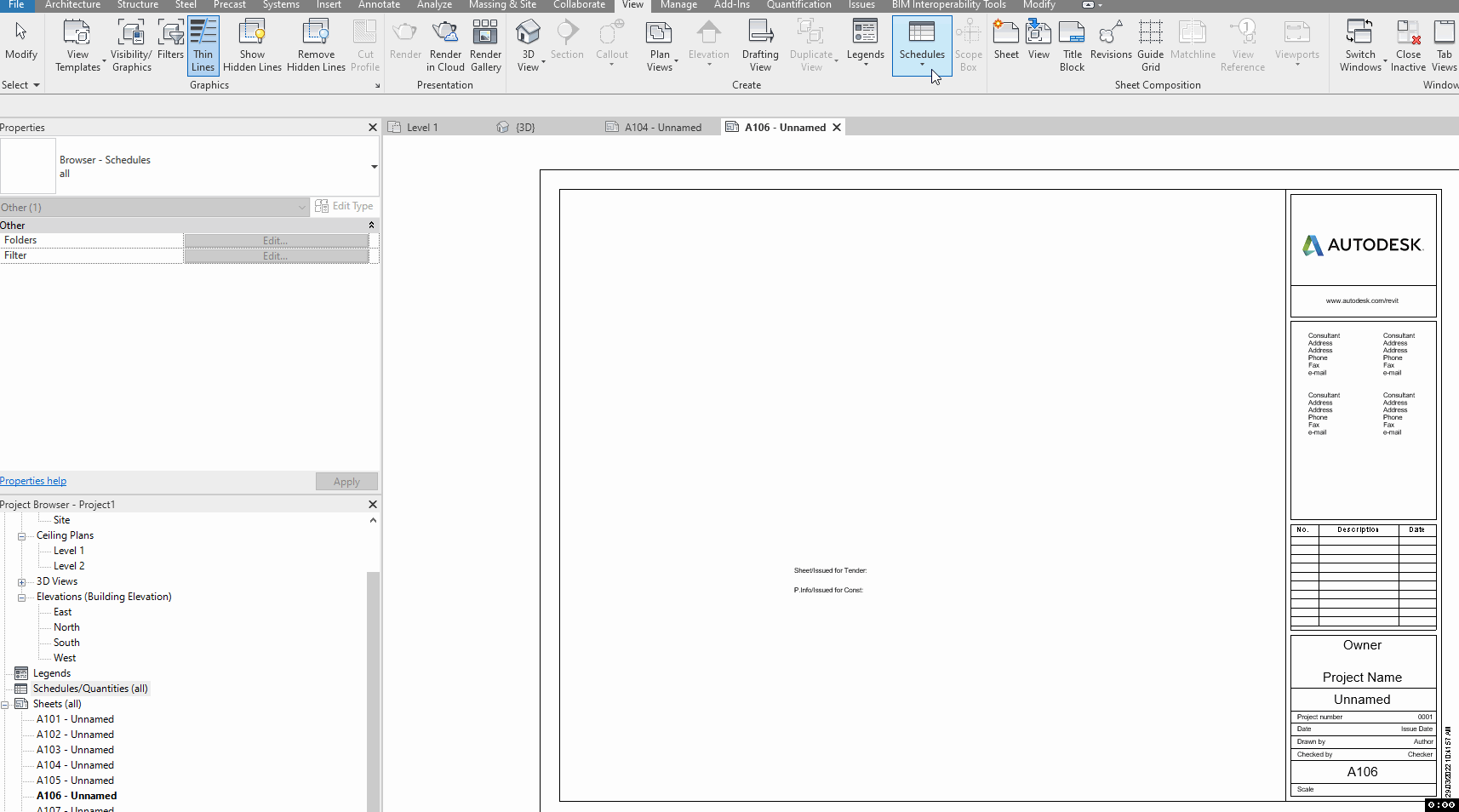Expand the Select panel dropdown

click(21, 85)
